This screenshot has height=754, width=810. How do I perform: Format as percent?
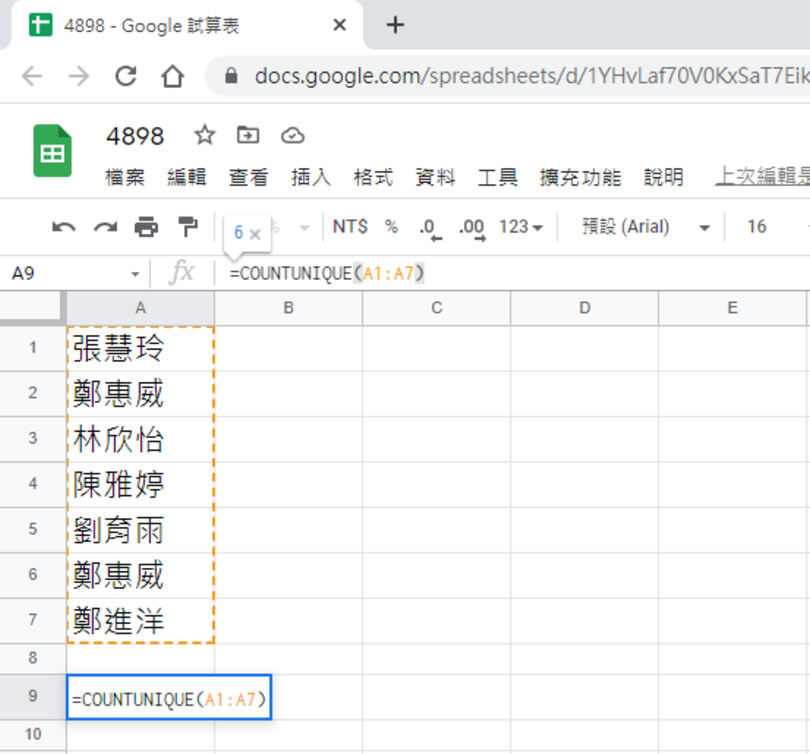click(392, 226)
